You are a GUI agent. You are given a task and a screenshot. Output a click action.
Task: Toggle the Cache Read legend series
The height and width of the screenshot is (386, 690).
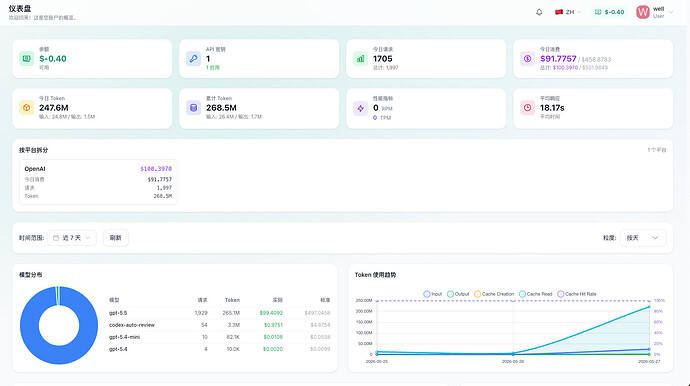536,294
